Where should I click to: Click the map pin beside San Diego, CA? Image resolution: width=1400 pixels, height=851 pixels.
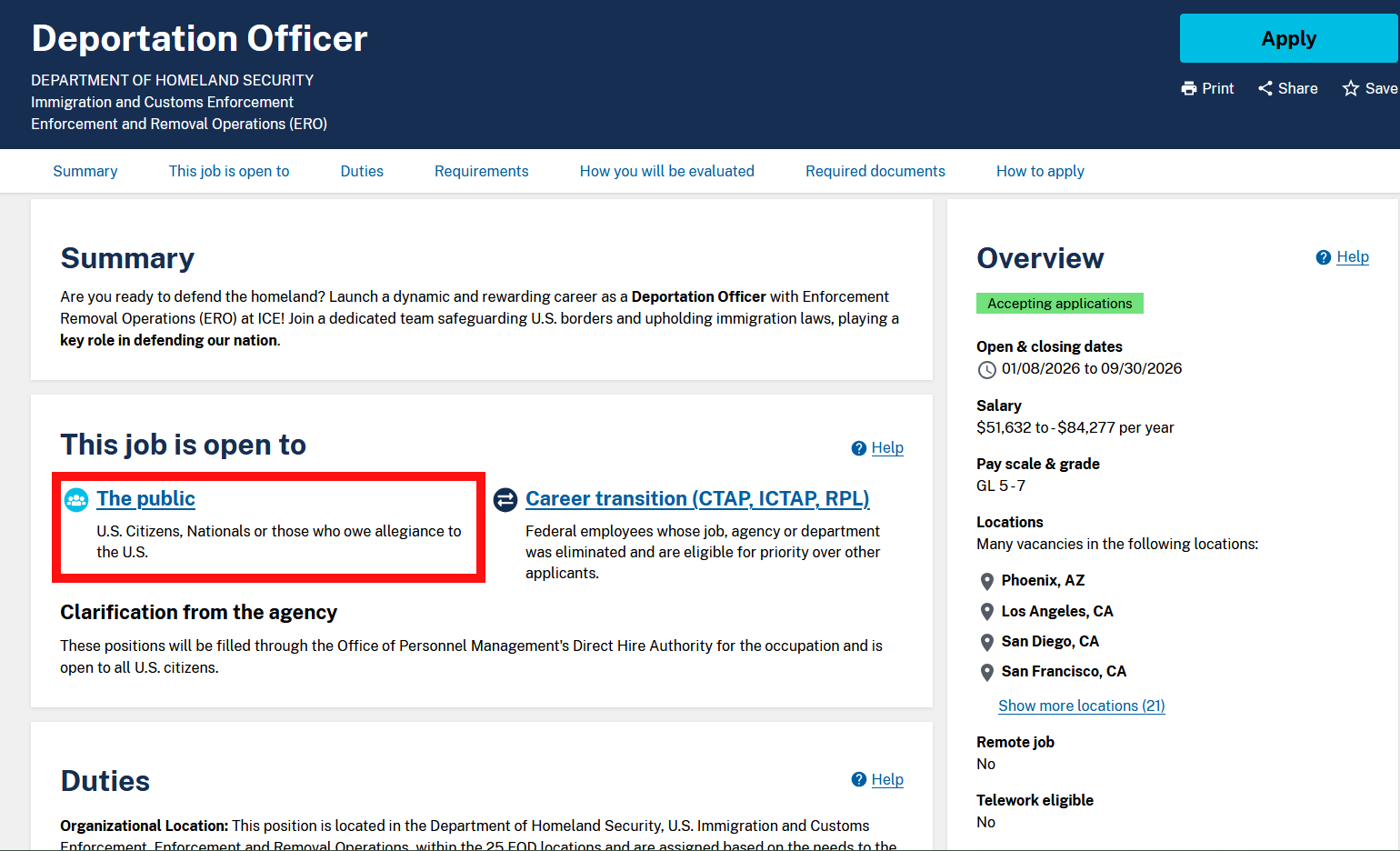(x=986, y=642)
